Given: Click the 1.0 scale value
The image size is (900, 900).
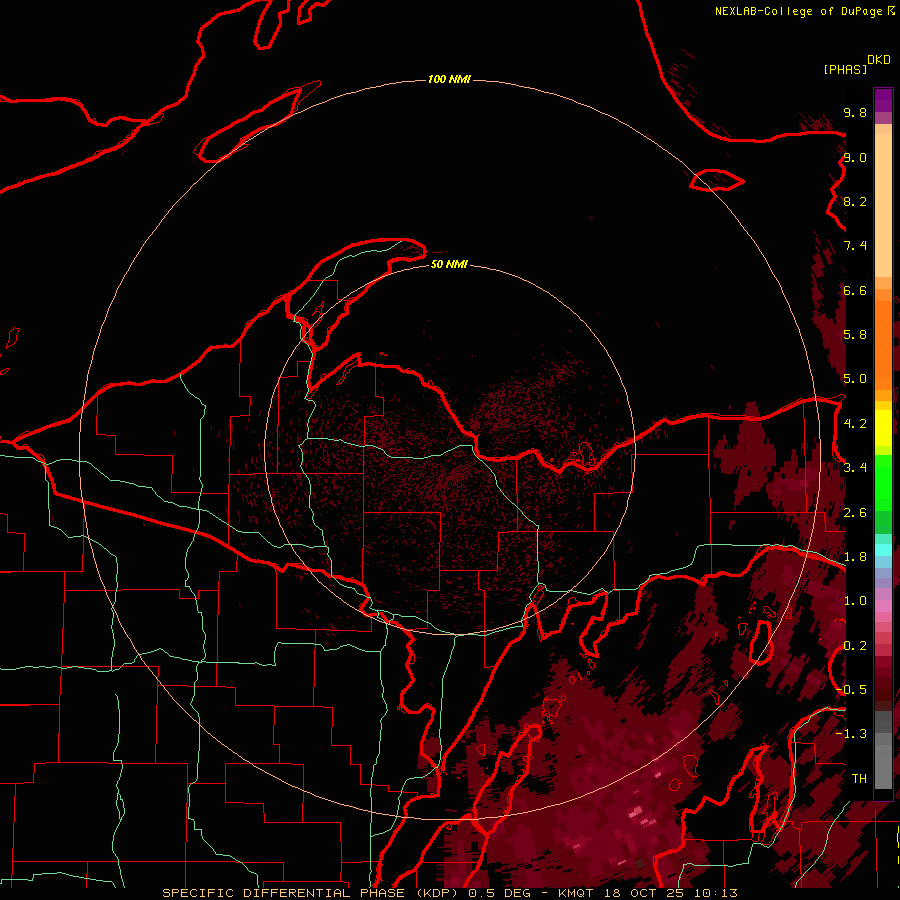Looking at the screenshot, I should (855, 601).
